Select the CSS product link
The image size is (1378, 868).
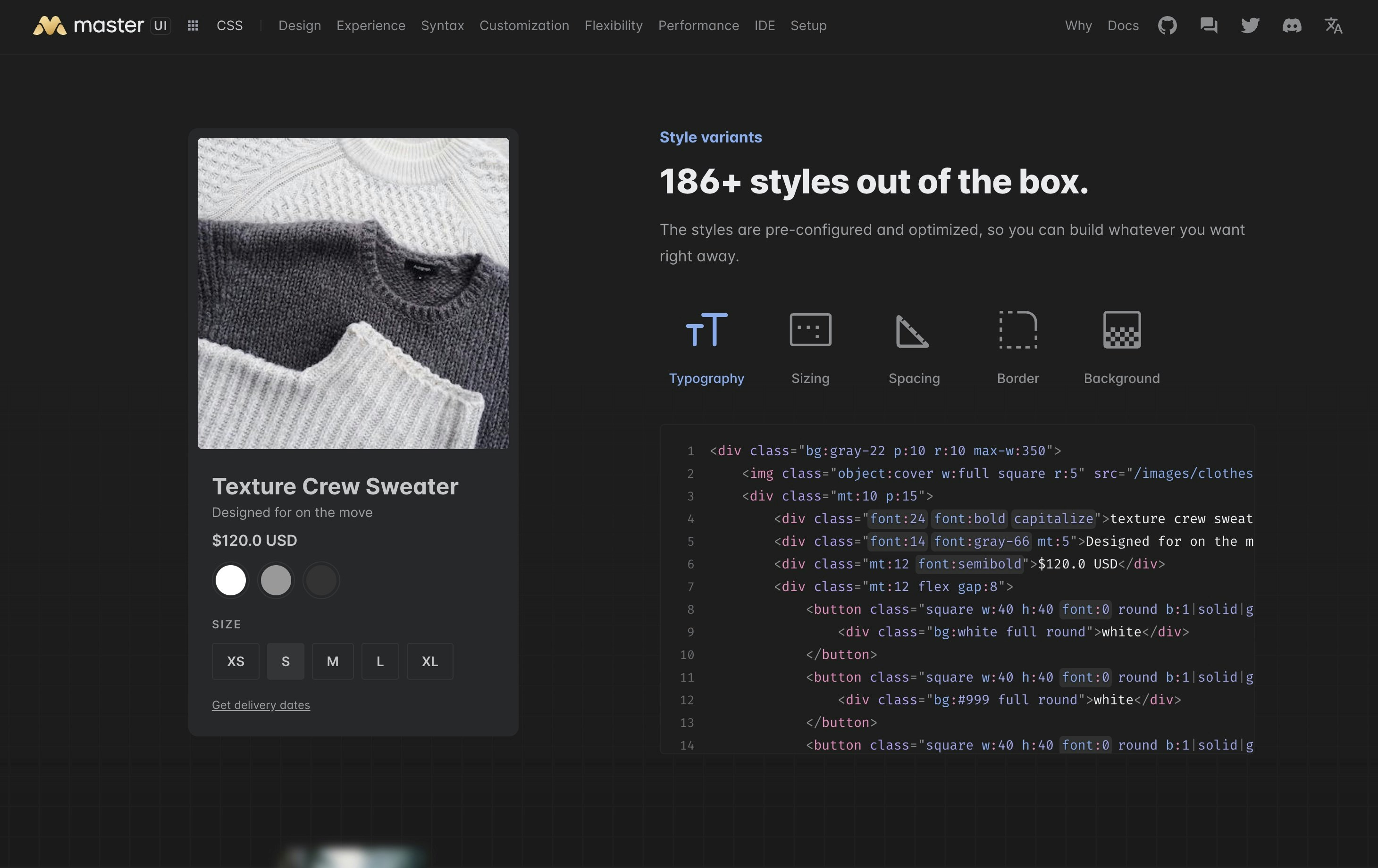229,26
